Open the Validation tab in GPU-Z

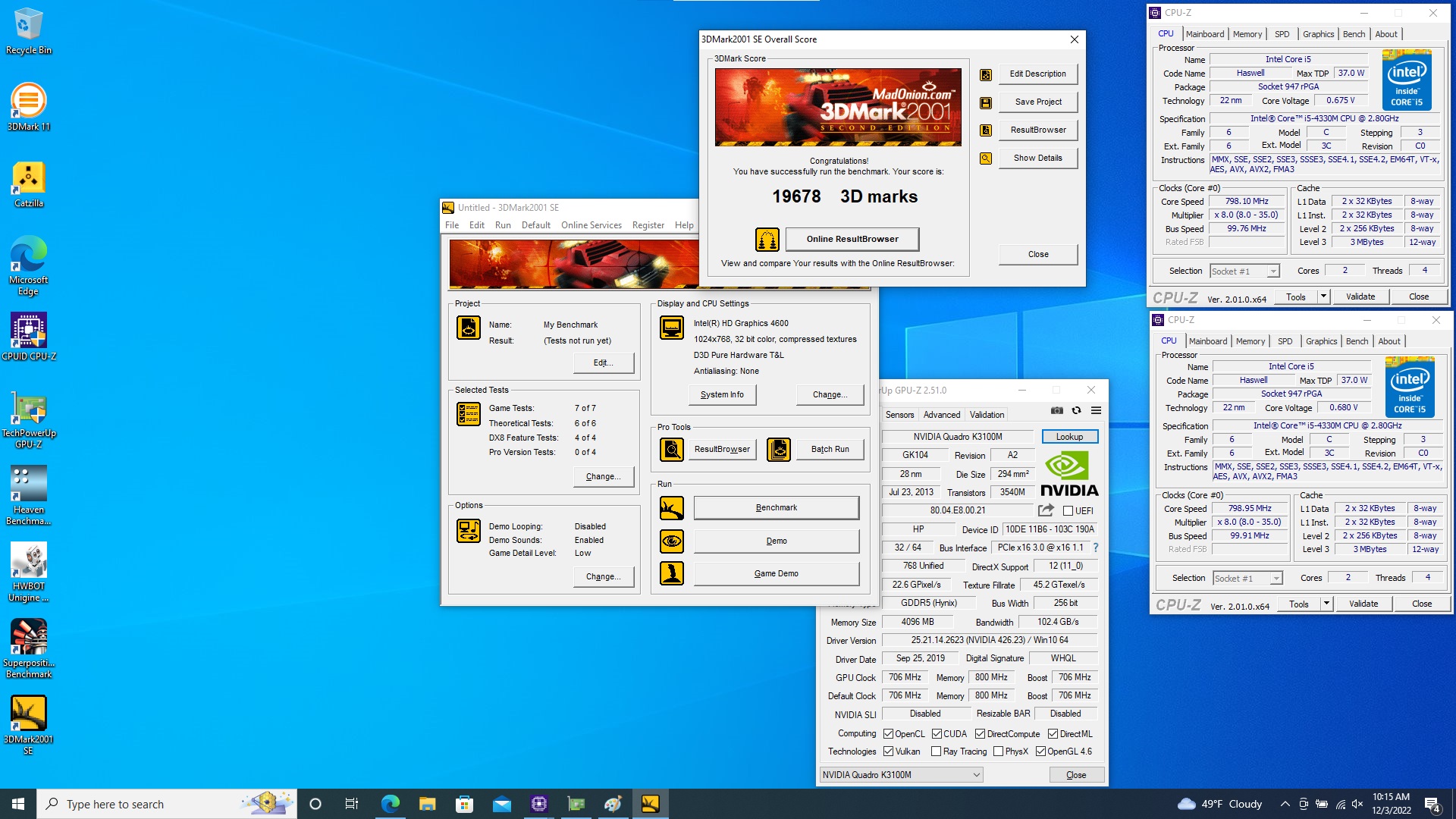[x=987, y=415]
